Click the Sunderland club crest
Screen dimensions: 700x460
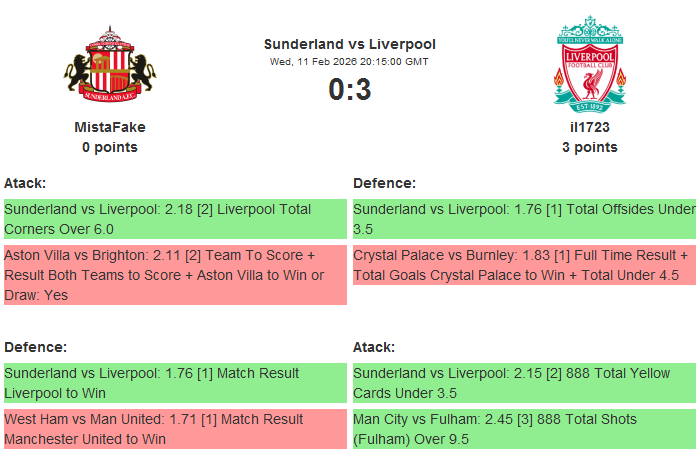coord(110,65)
